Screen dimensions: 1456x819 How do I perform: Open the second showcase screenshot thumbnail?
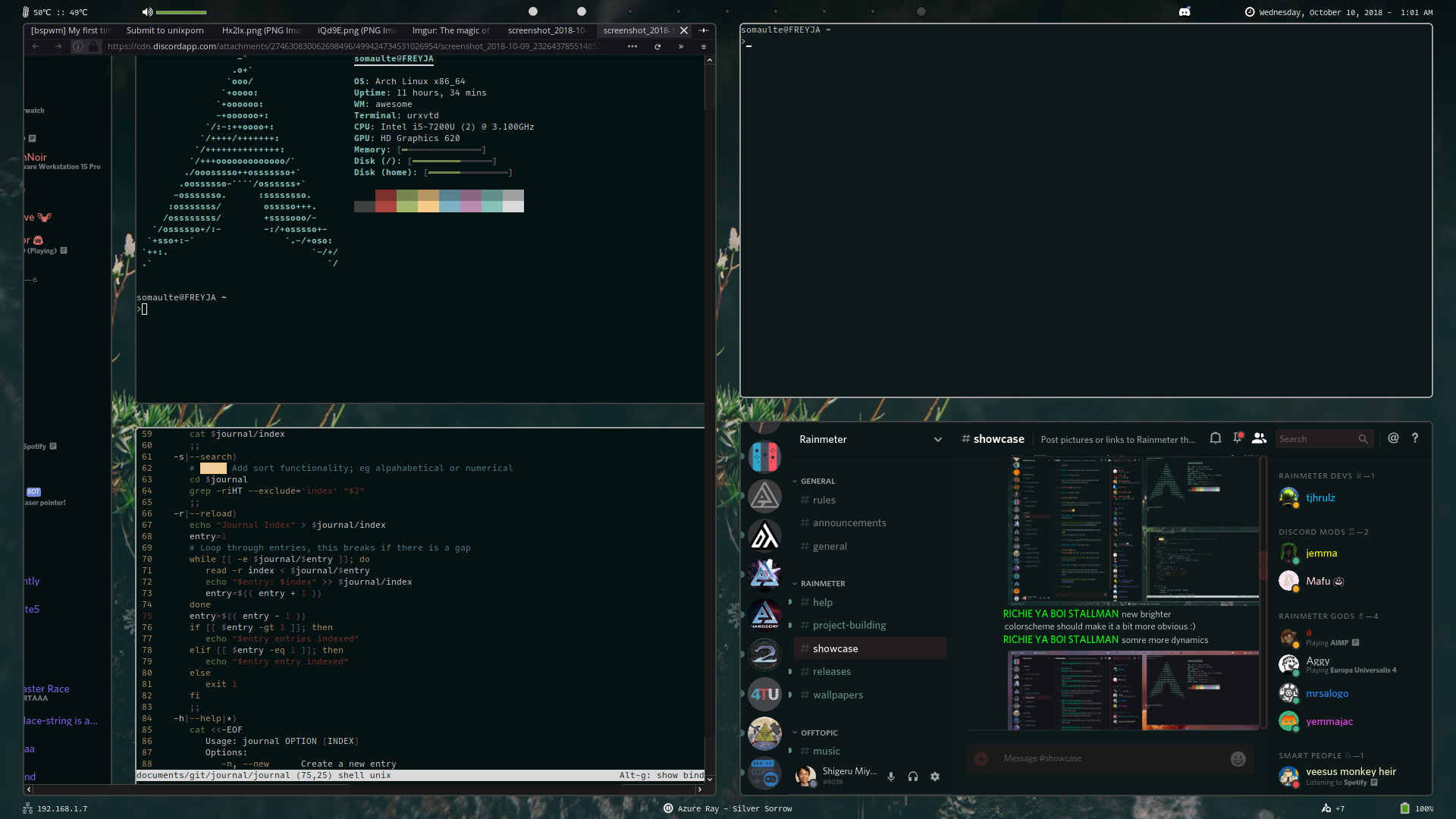point(1134,691)
